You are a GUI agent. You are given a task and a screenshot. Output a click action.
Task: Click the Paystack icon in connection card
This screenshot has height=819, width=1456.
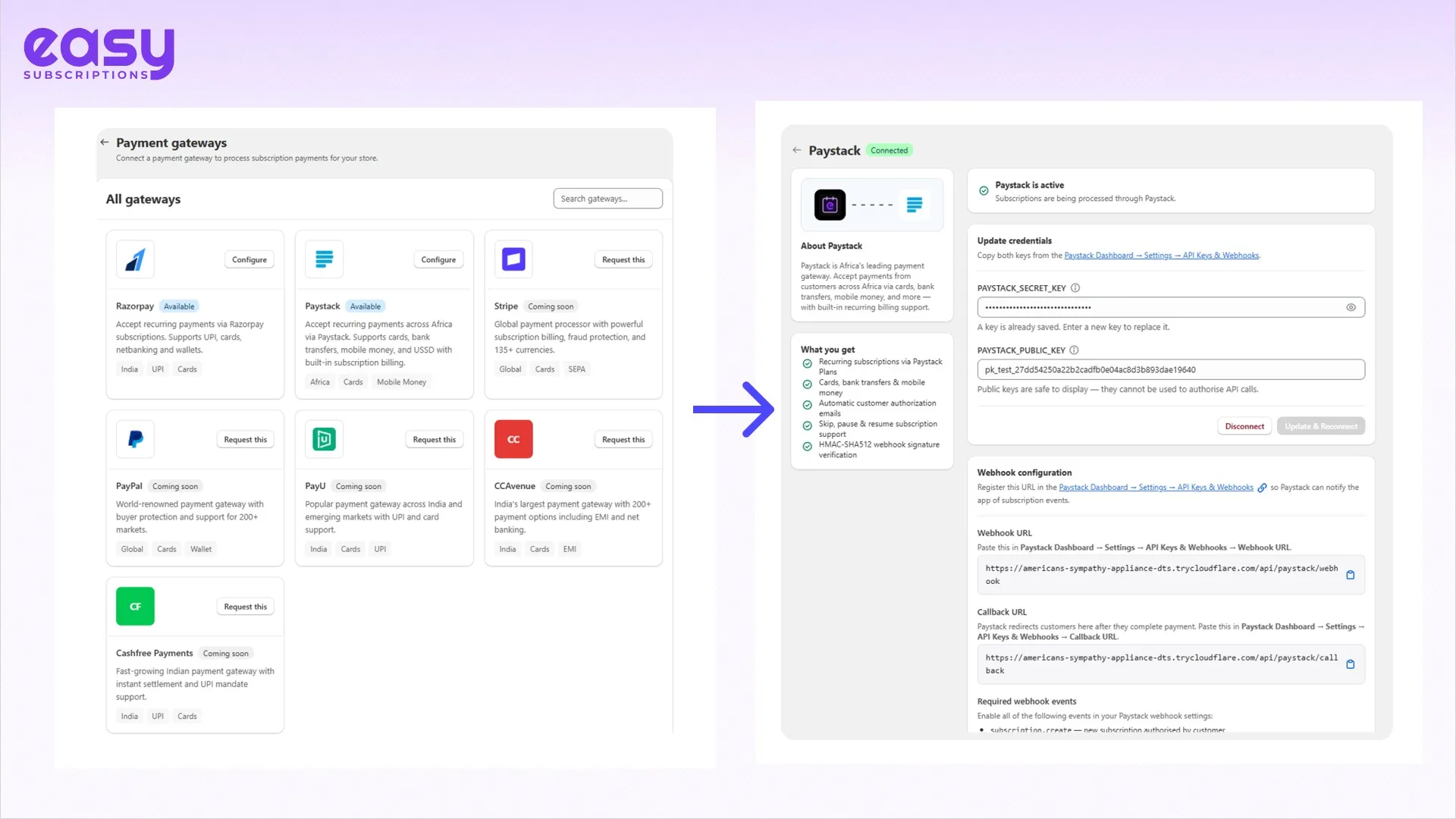coord(915,205)
